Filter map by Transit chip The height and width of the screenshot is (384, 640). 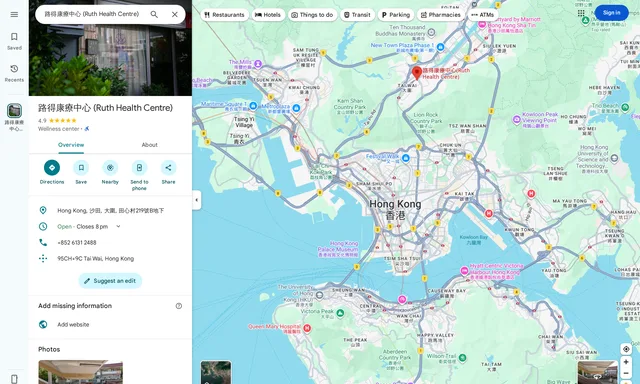pyautogui.click(x=357, y=15)
